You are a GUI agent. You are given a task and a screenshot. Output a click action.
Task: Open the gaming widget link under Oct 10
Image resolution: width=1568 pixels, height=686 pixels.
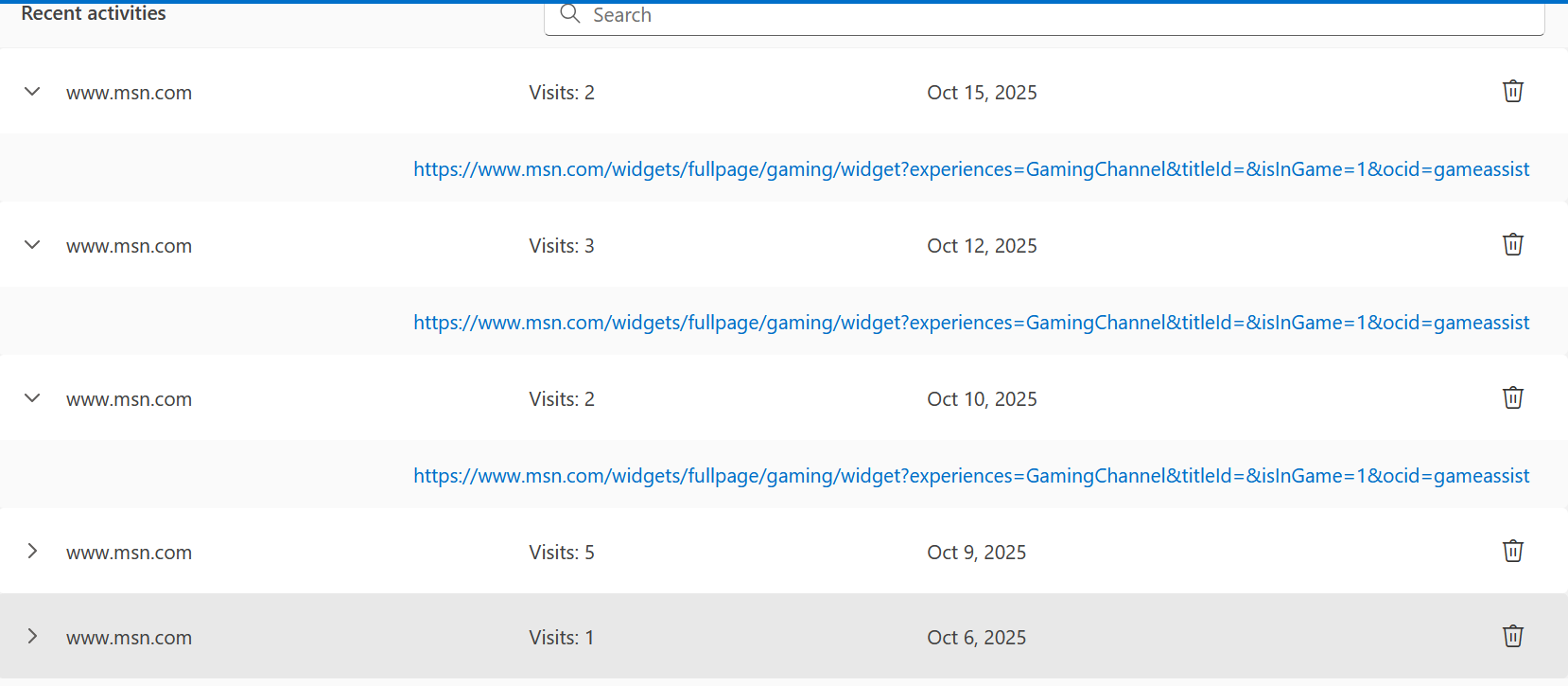971,476
